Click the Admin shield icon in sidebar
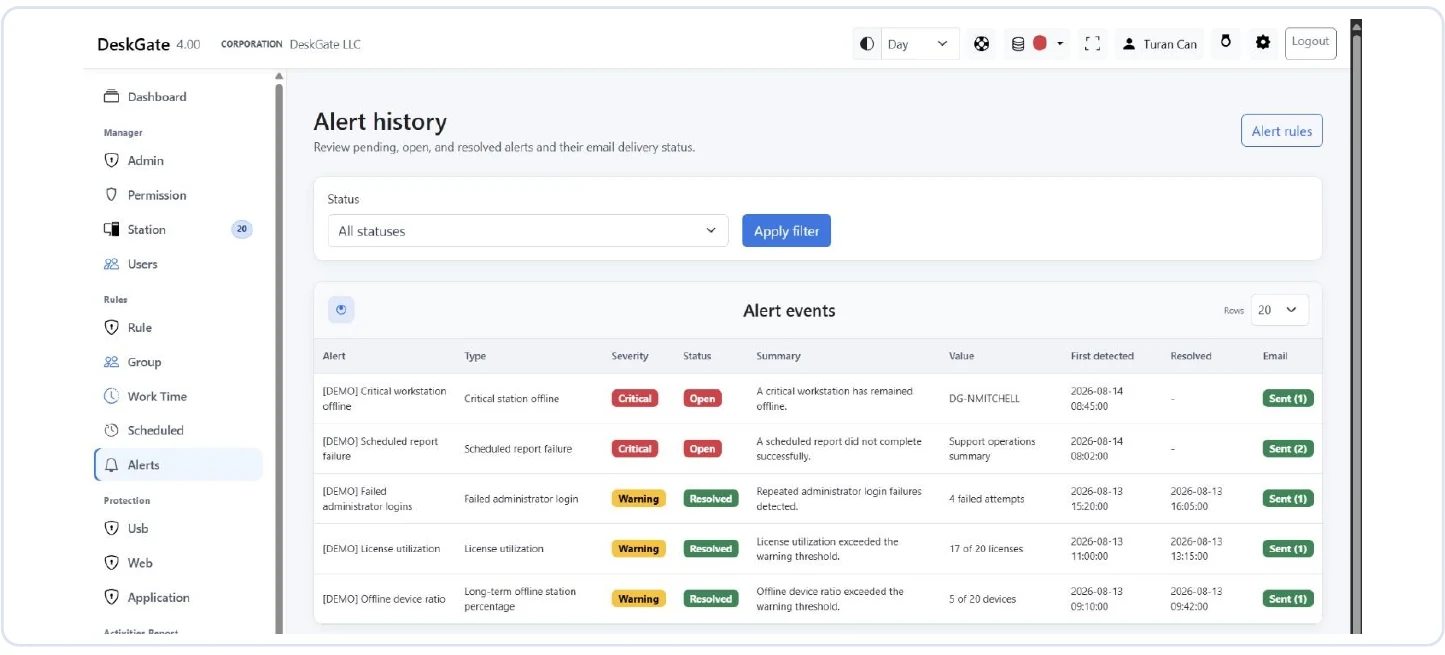The height and width of the screenshot is (655, 1445). [112, 160]
